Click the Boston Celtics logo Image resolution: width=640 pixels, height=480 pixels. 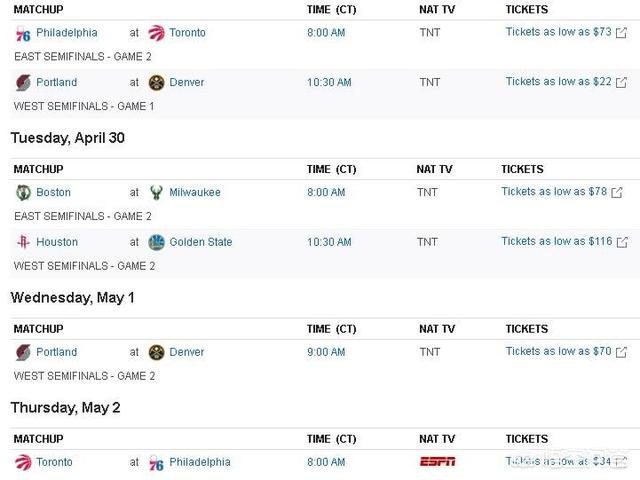[x=23, y=192]
